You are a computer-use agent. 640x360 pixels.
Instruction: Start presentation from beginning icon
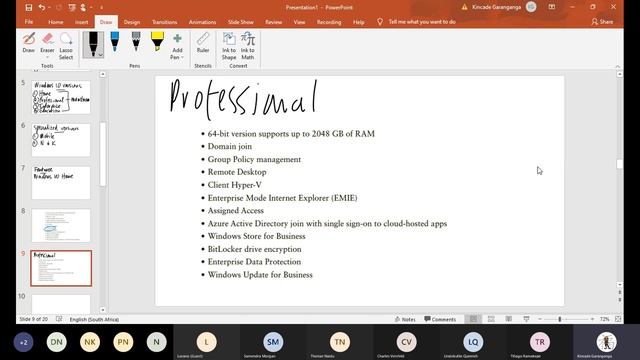coord(72,7)
